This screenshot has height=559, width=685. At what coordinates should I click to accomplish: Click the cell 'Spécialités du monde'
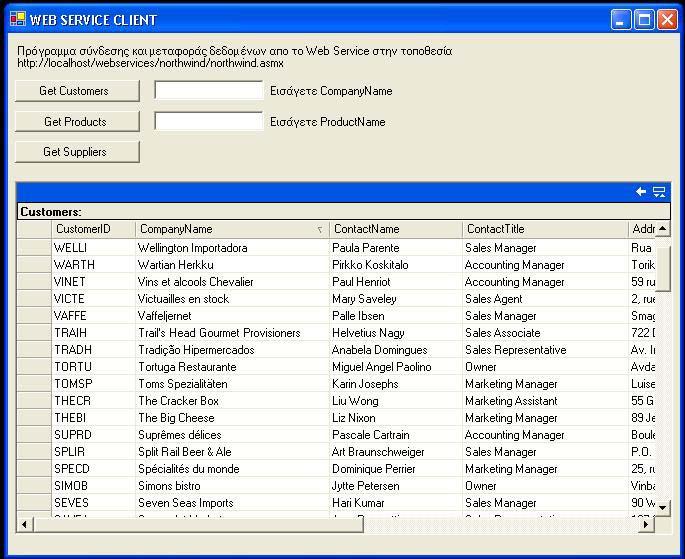pos(232,469)
